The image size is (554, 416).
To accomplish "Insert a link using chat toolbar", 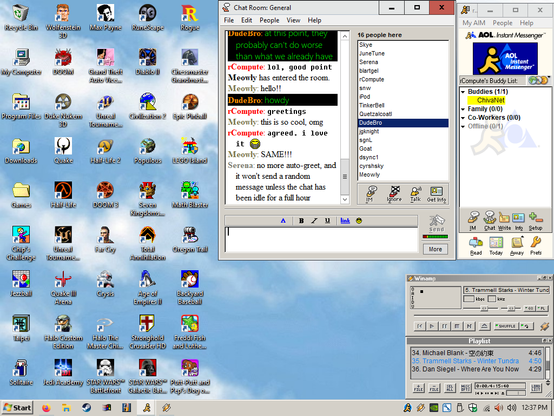I will point(345,221).
